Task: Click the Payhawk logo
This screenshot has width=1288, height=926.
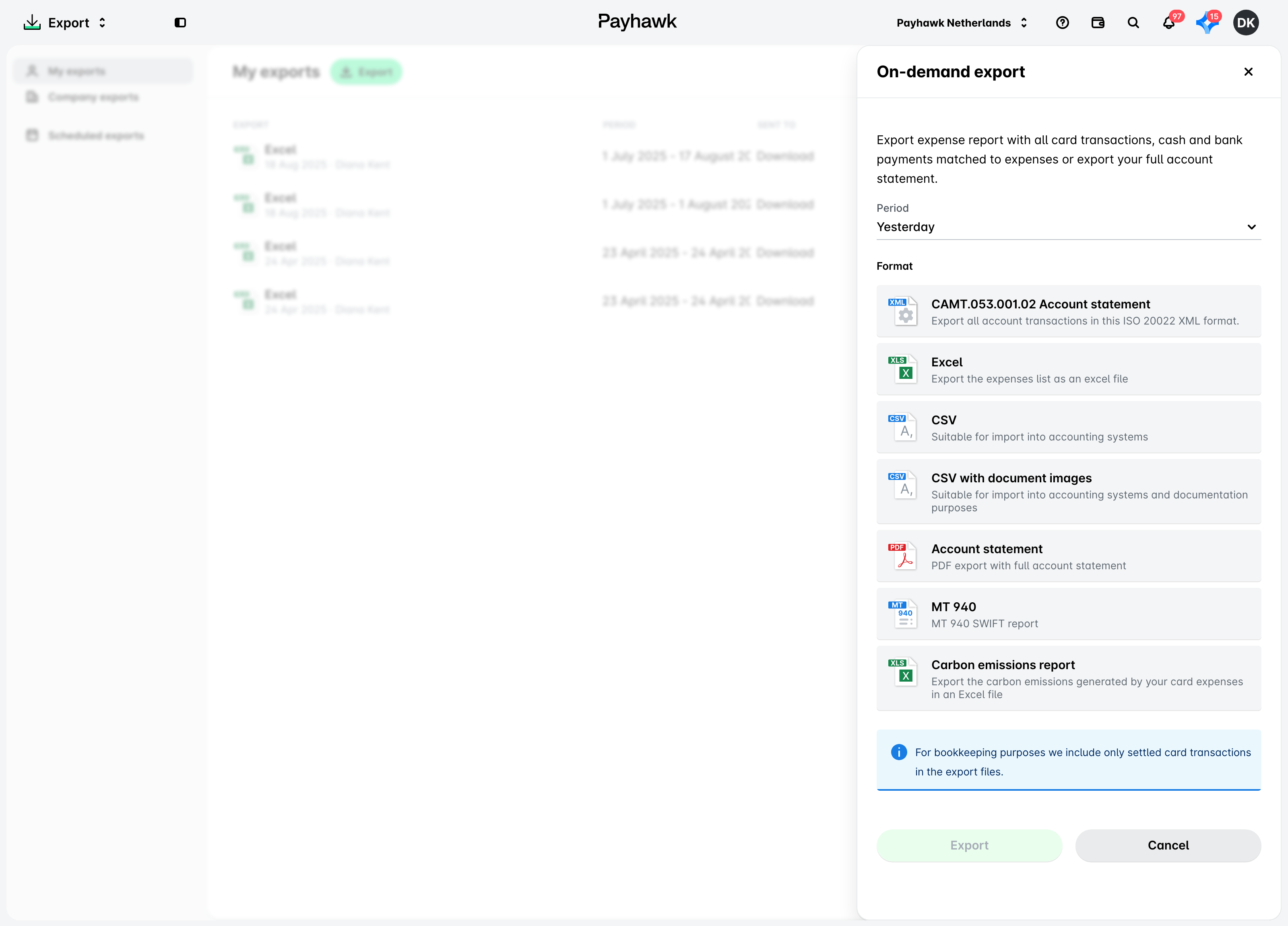Action: click(x=637, y=22)
